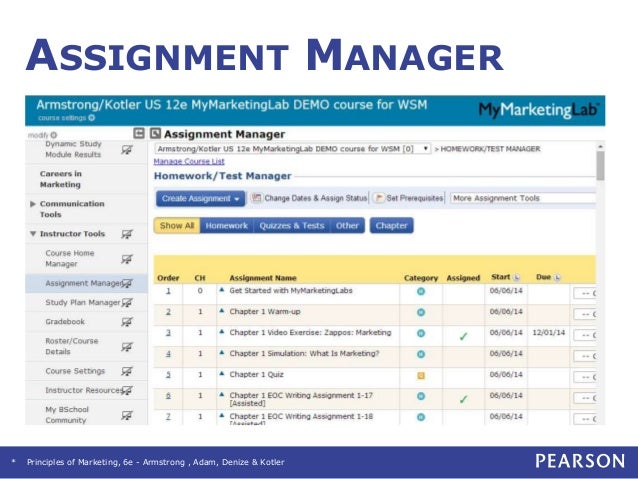Collapse the left navigation panel icon
The image size is (638, 479).
tap(139, 133)
